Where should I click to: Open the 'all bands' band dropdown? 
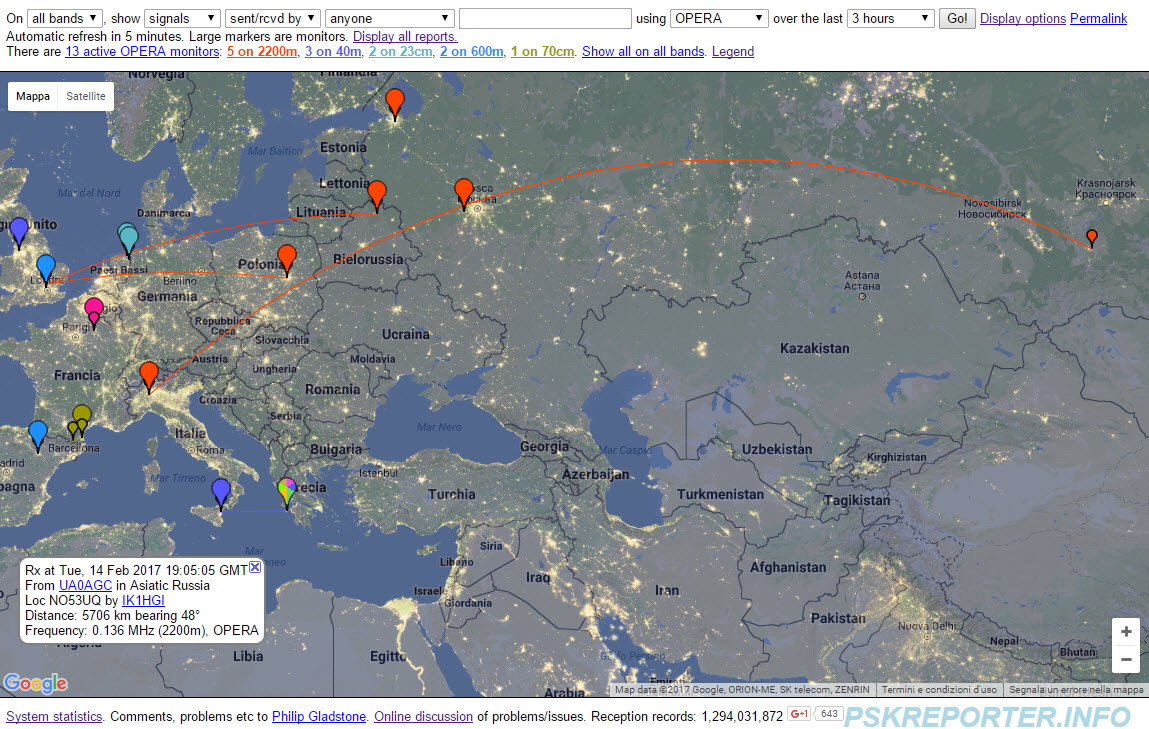pos(64,18)
